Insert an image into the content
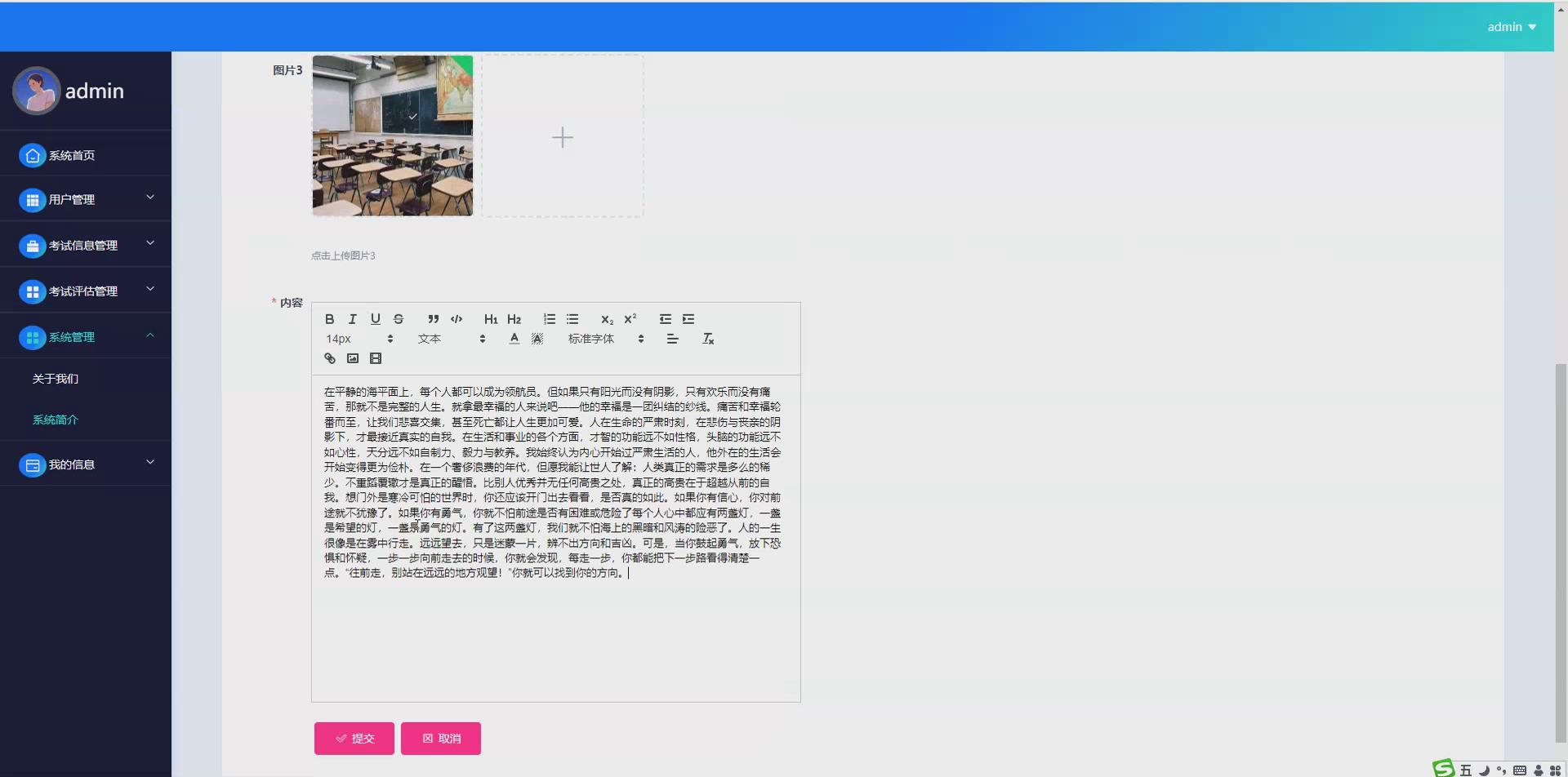This screenshot has height=777, width=1568. [x=353, y=357]
